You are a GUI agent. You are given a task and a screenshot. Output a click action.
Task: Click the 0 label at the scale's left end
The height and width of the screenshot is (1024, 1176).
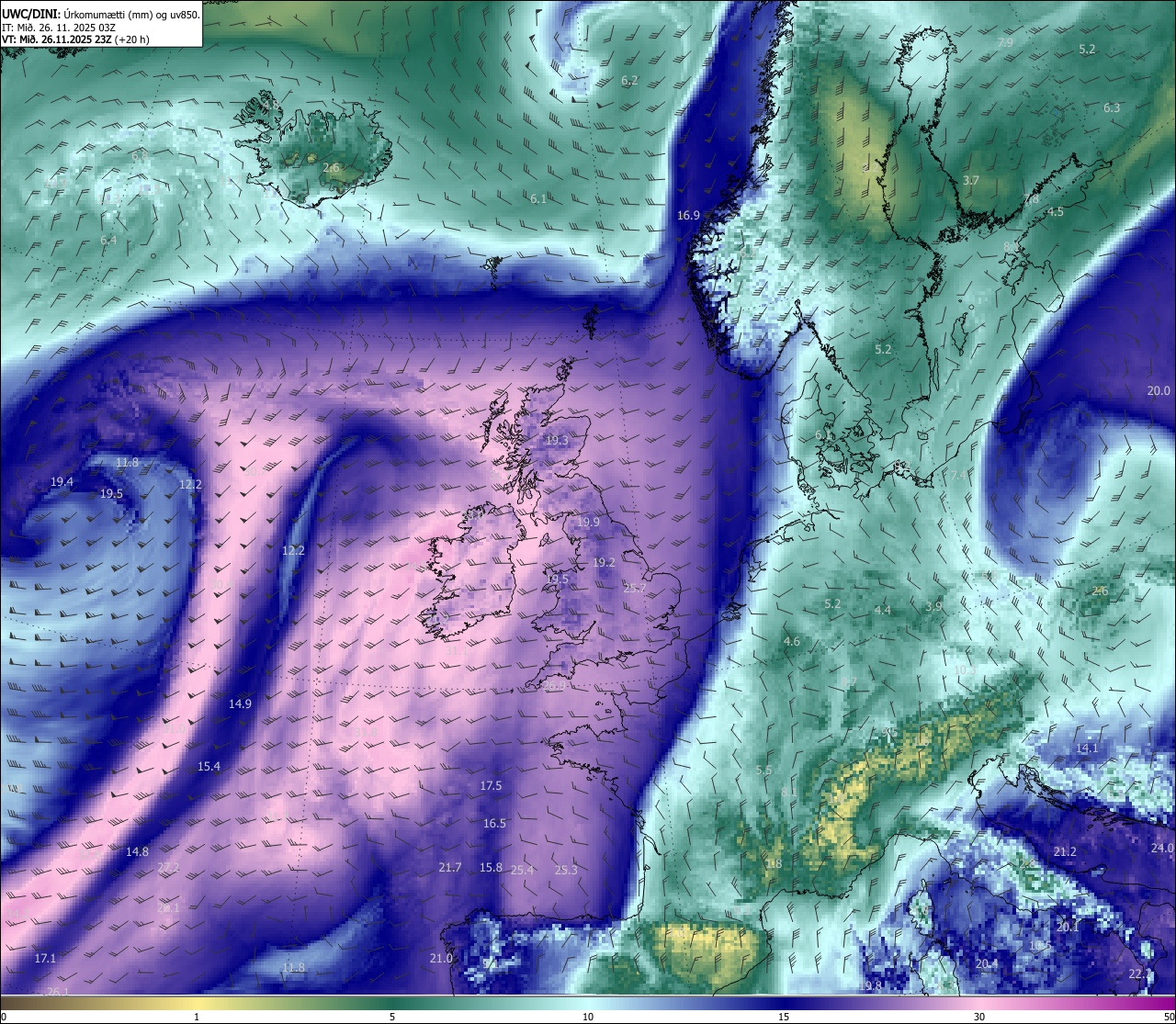[x=3, y=1017]
